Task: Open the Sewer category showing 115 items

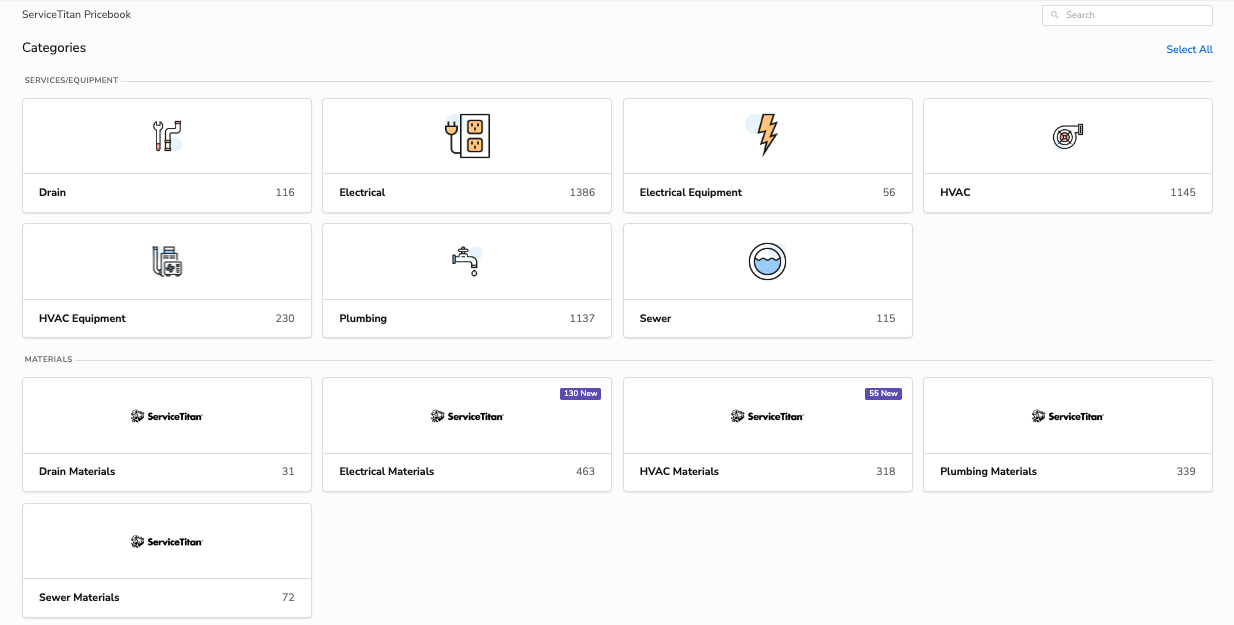Action: [x=766, y=280]
